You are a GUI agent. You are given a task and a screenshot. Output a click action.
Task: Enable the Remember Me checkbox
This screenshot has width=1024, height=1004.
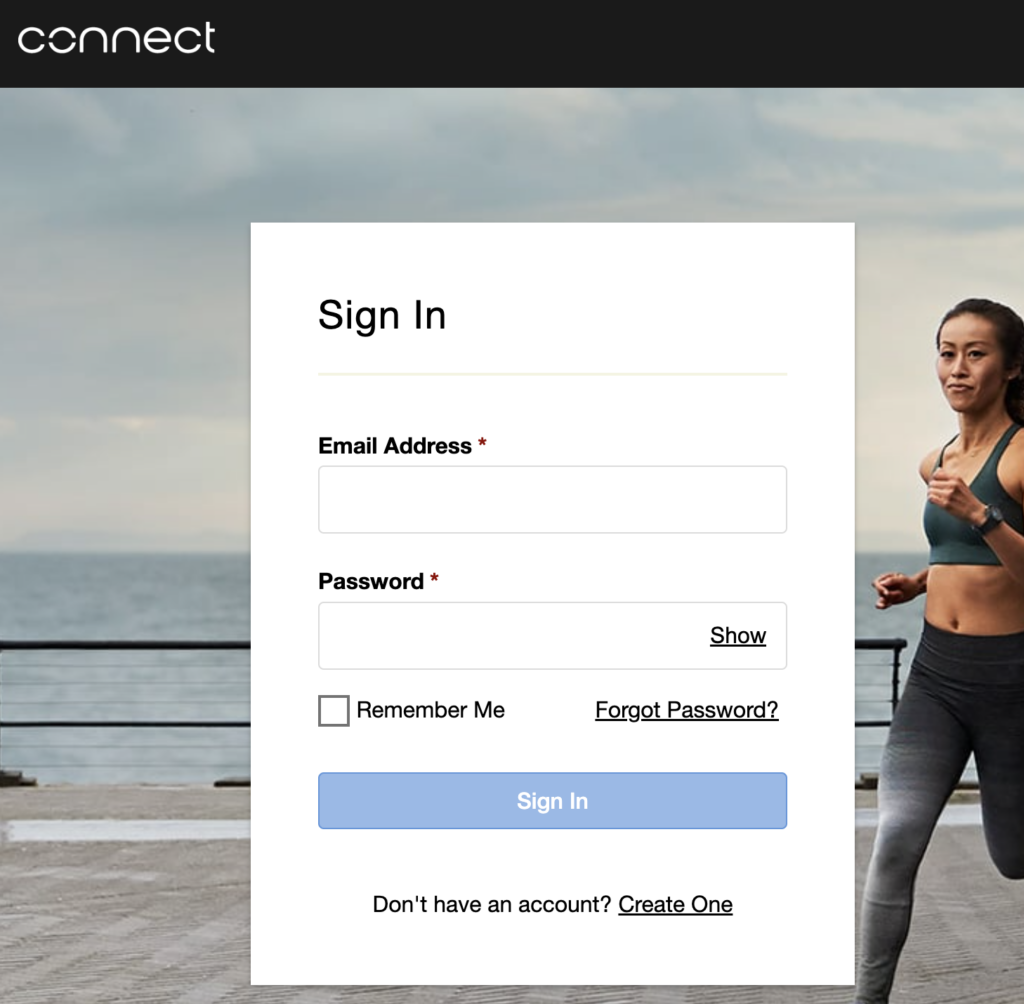point(334,710)
